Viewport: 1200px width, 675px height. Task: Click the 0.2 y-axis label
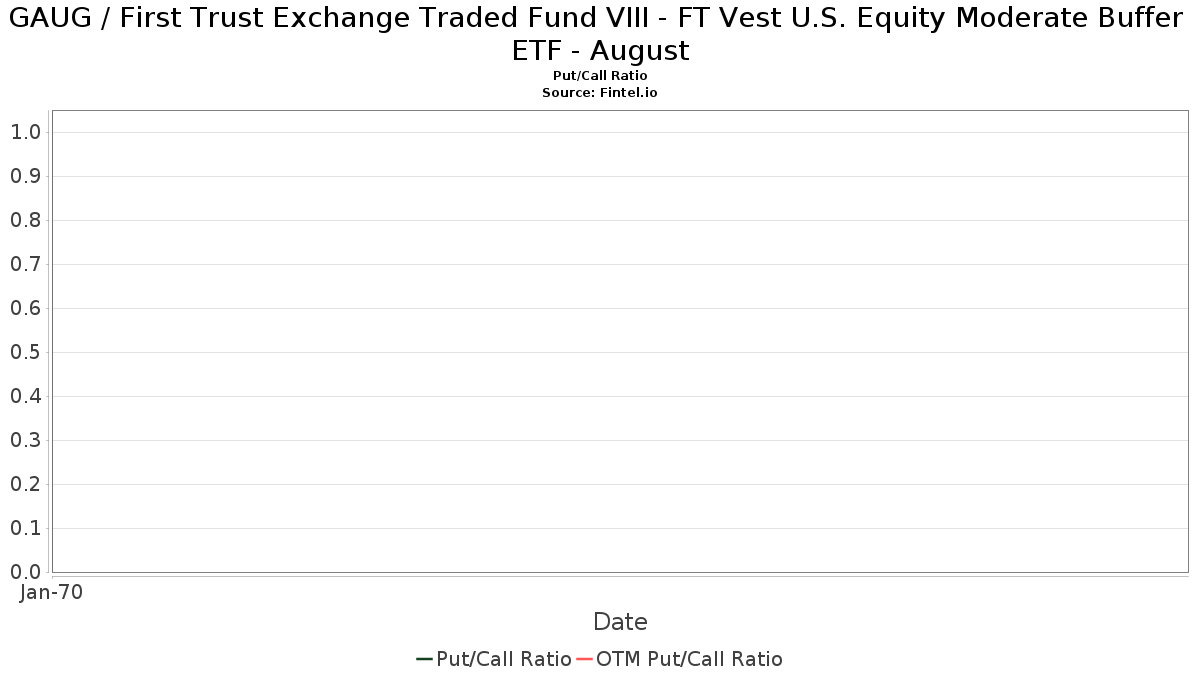pyautogui.click(x=25, y=484)
